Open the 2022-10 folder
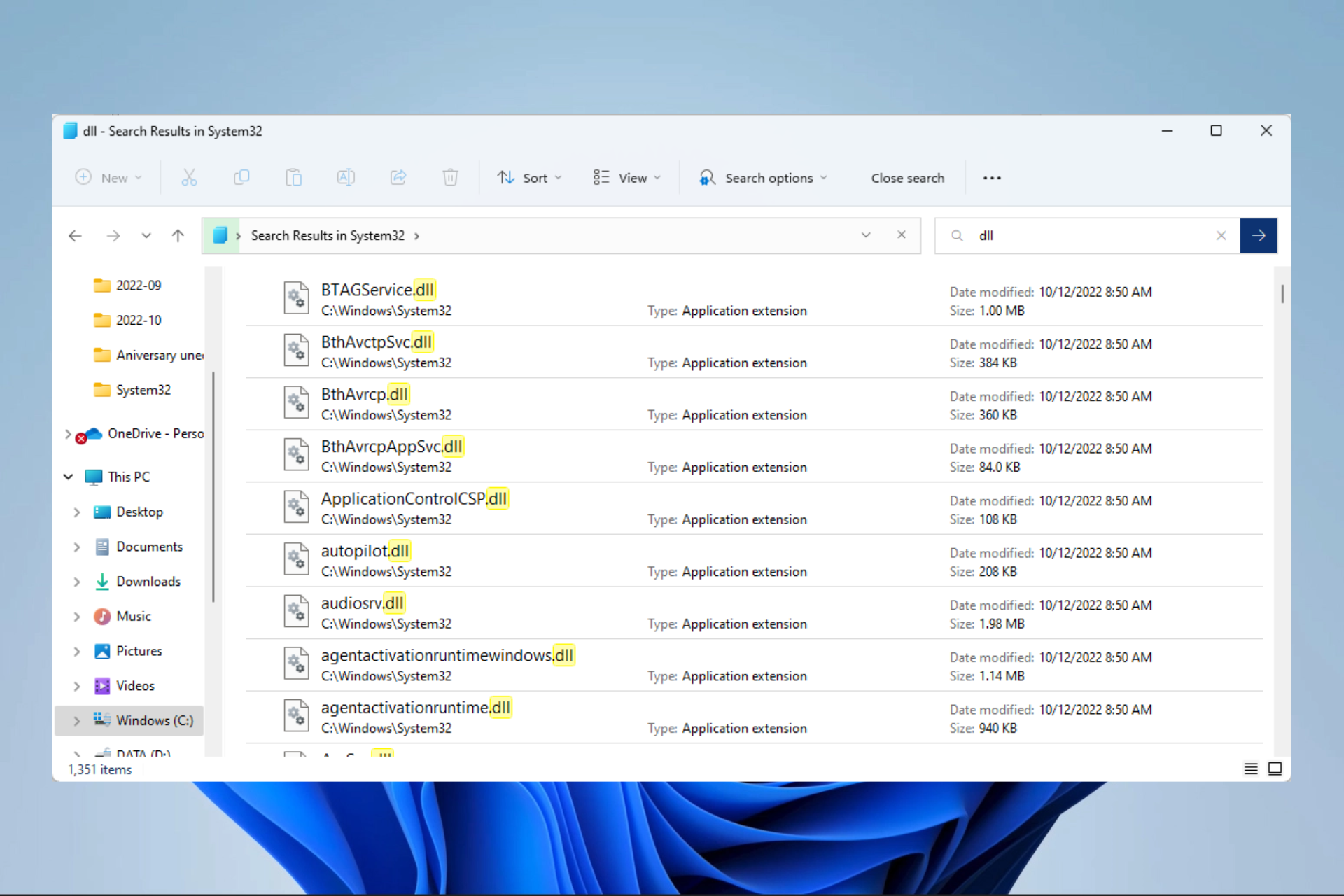 [139, 321]
